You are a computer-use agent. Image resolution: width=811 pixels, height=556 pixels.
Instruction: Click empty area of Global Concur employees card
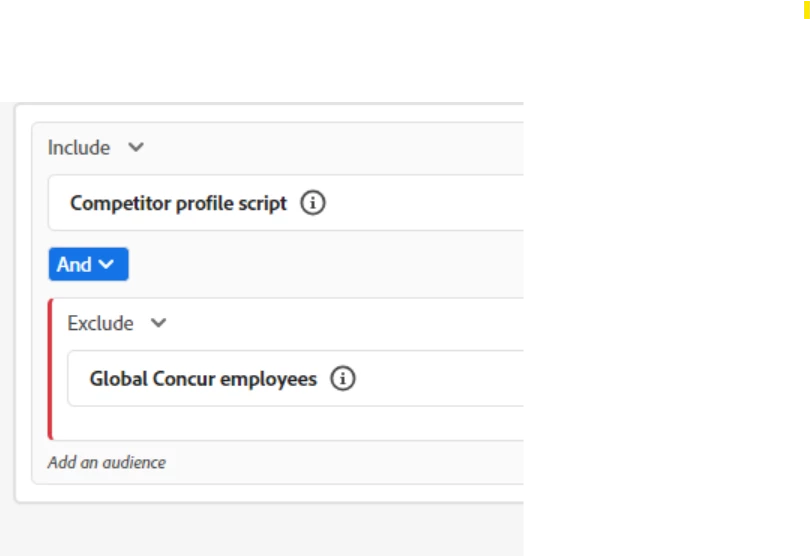[x=440, y=379]
